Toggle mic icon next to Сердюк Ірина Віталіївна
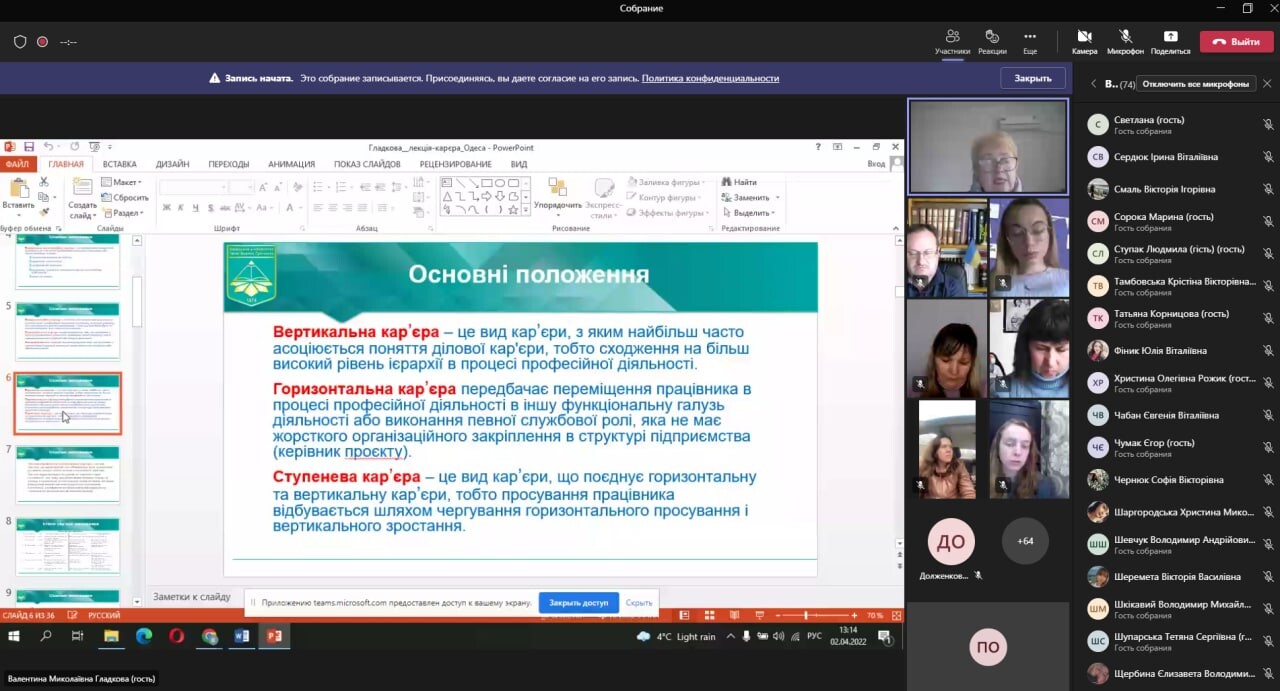The width and height of the screenshot is (1280, 691). coord(1267,157)
